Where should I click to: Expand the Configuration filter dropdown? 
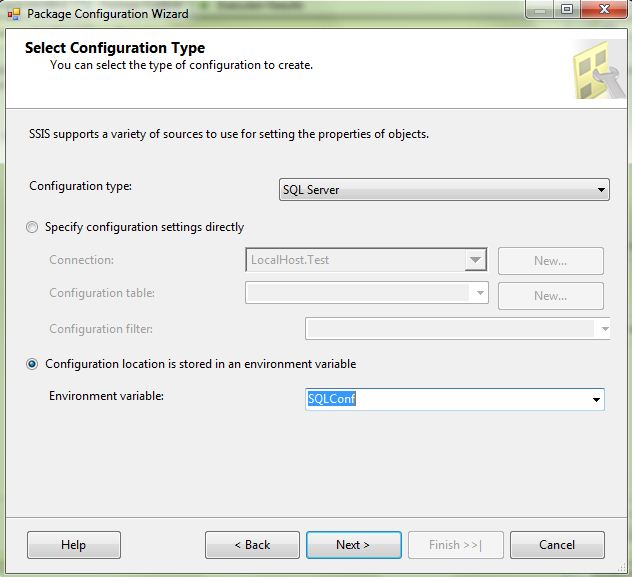(x=603, y=329)
